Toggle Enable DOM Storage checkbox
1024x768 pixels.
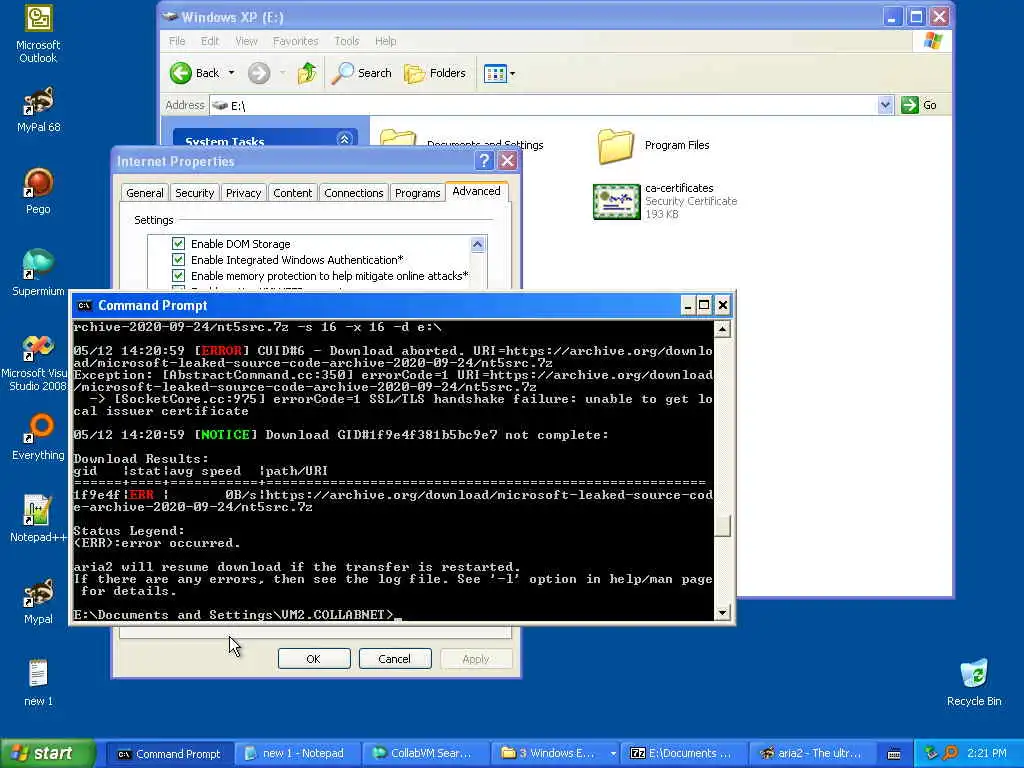[x=178, y=244]
